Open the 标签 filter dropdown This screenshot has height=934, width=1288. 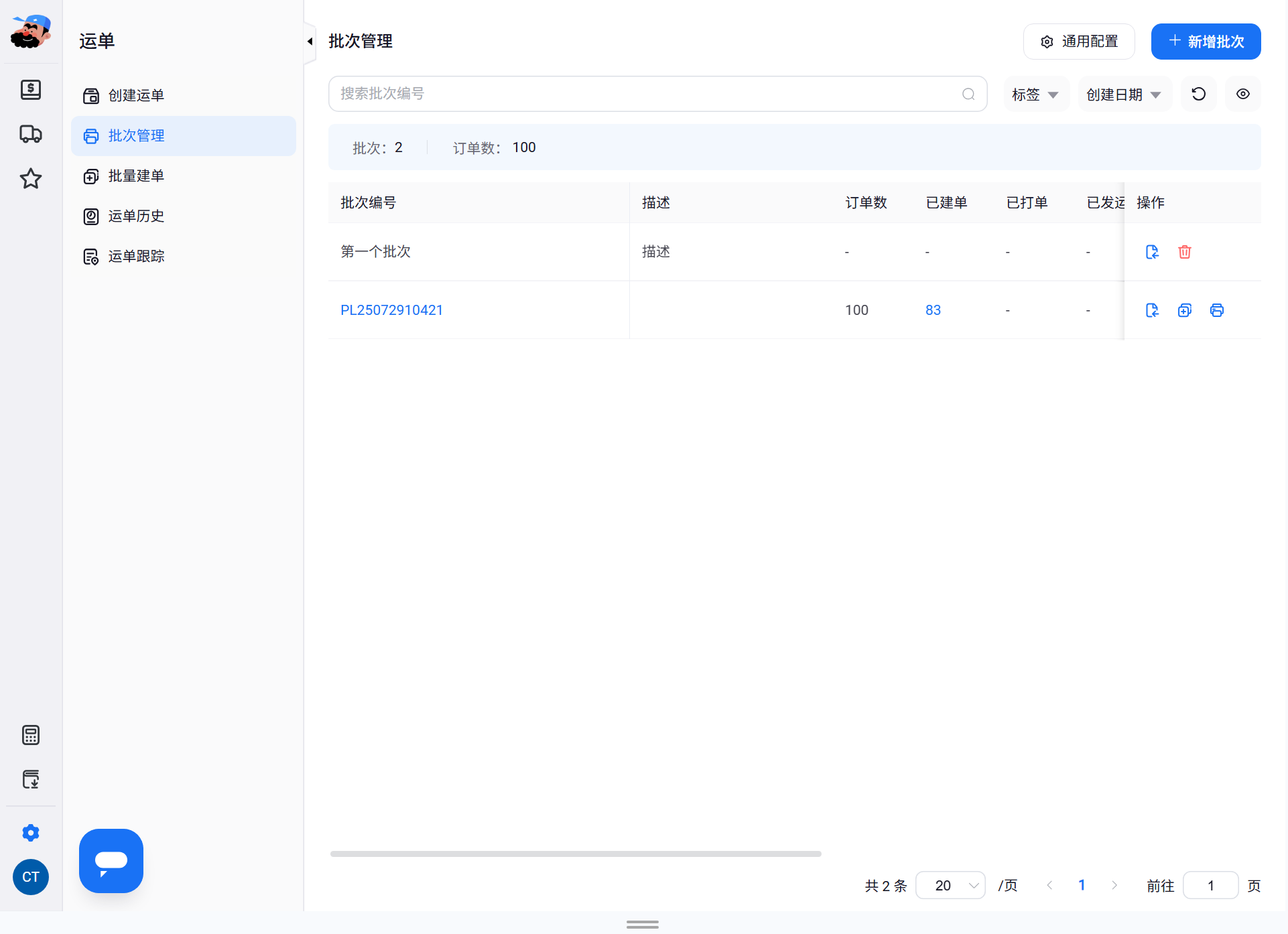(1035, 94)
